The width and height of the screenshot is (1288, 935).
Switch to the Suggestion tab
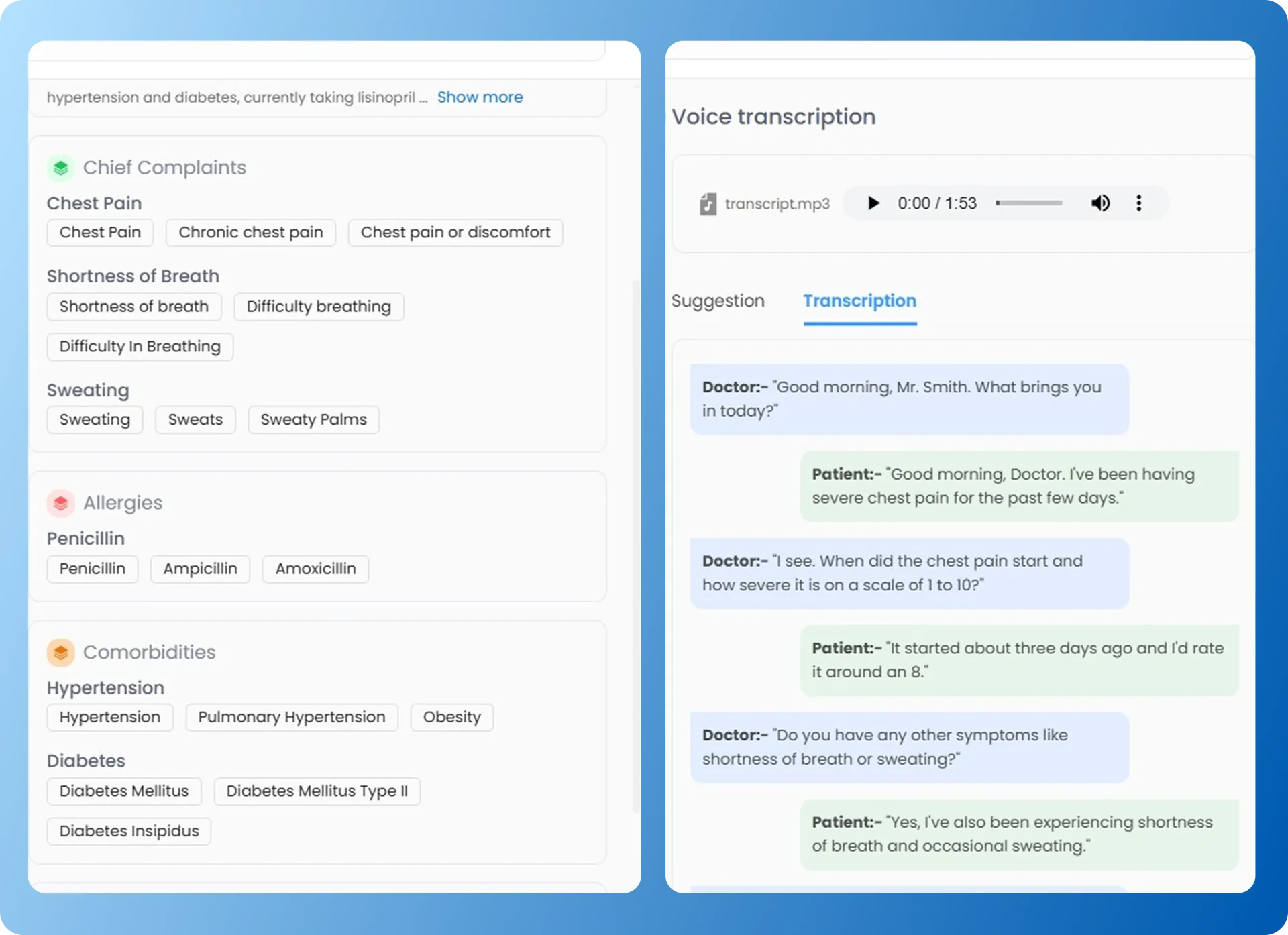(718, 301)
